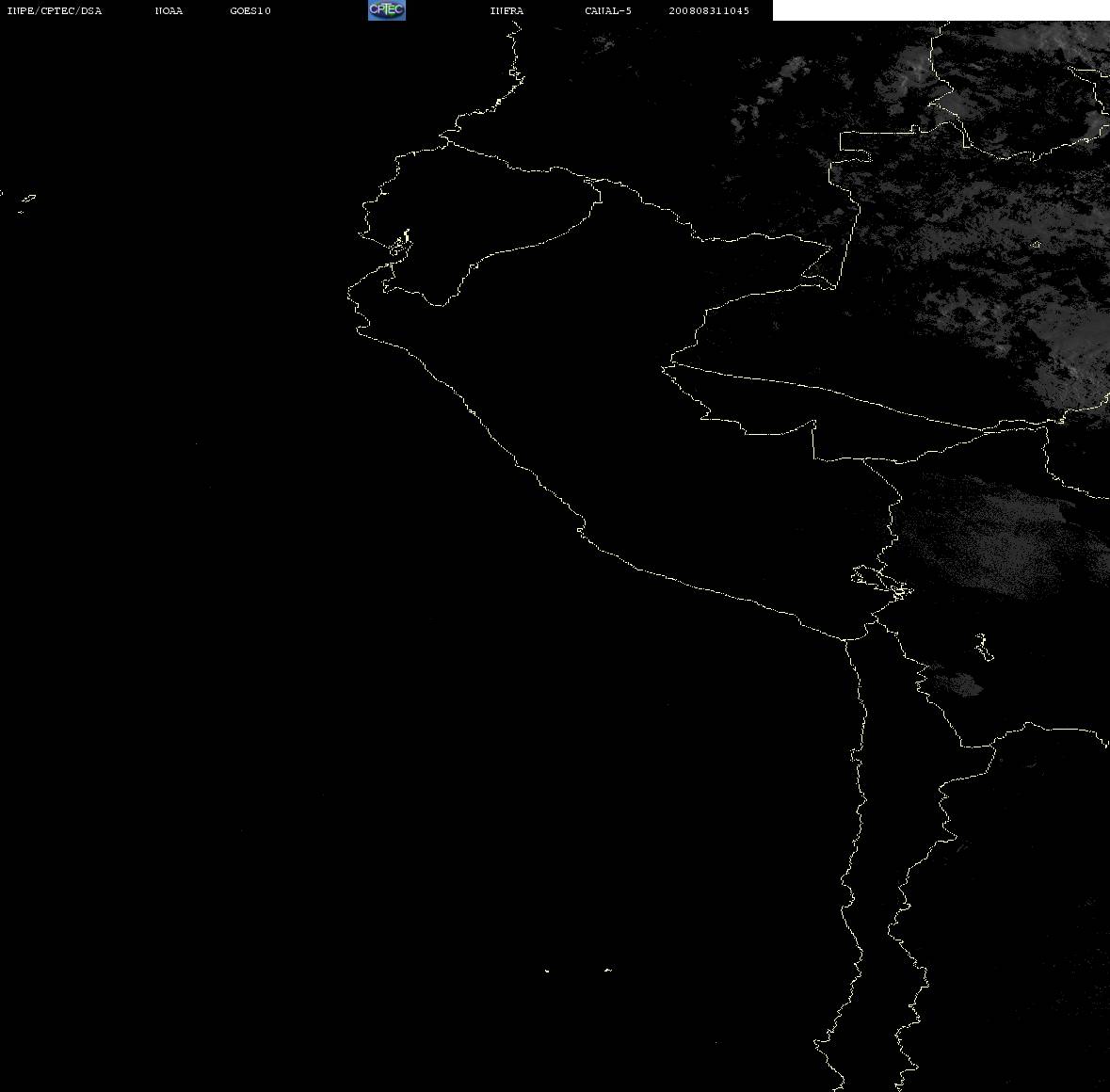
Task: Click the NOAA label in the header
Action: [169, 10]
